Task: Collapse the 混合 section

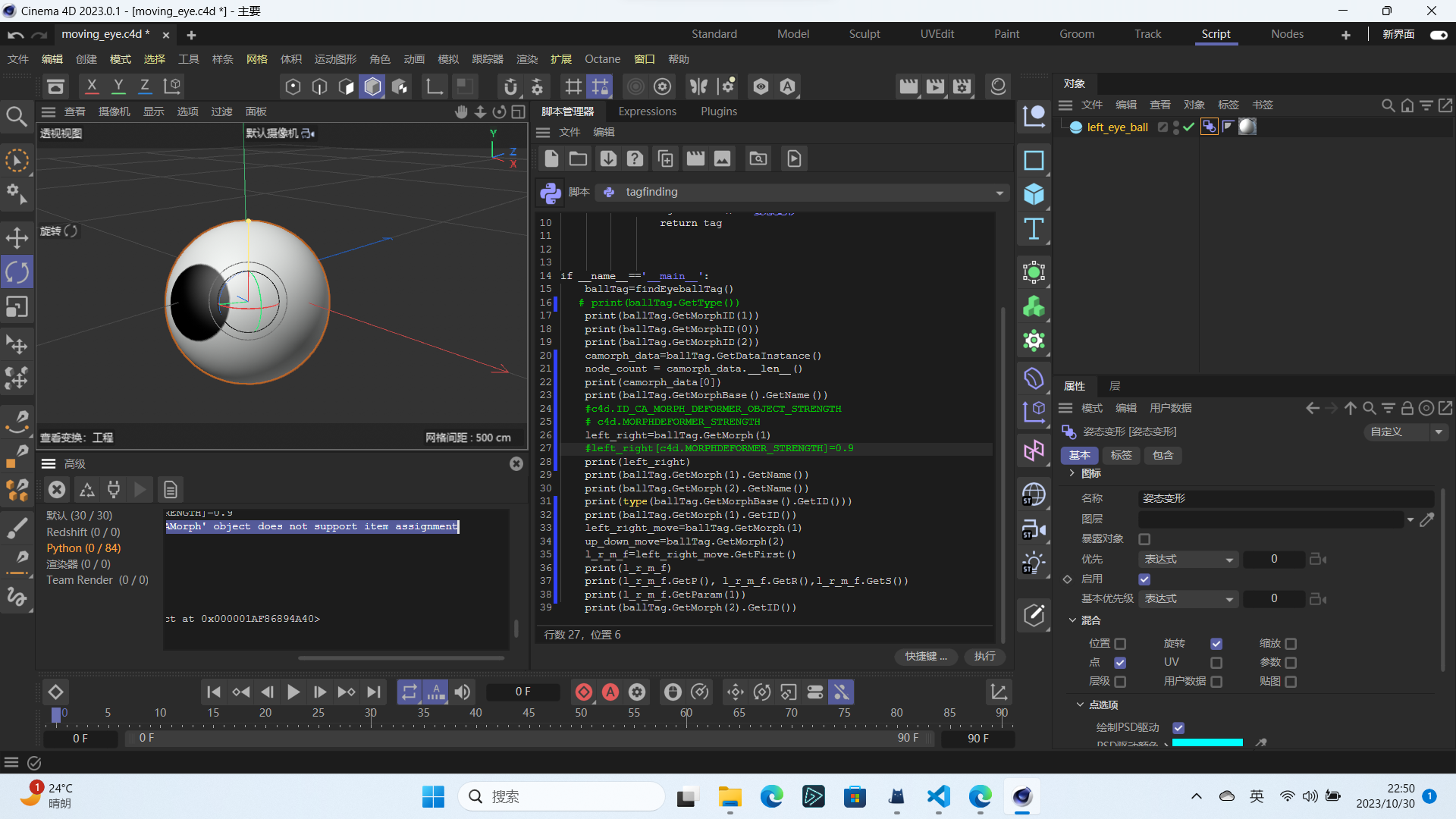Action: (1072, 620)
